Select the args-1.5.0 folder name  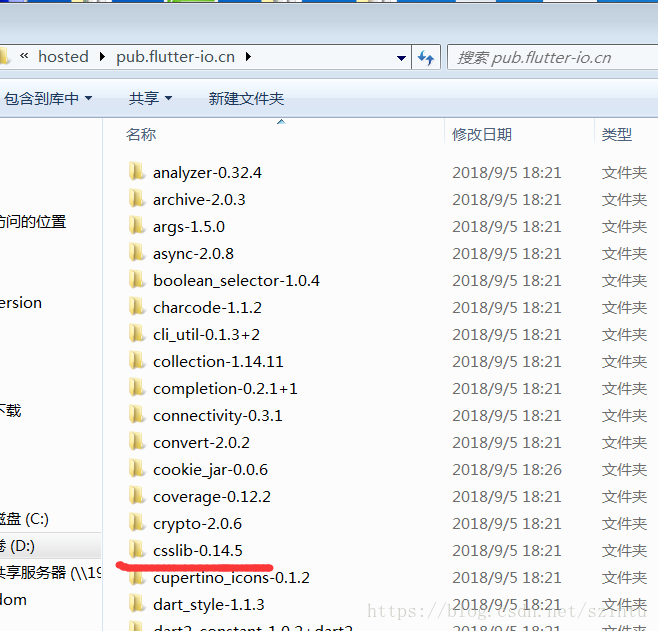(189, 227)
